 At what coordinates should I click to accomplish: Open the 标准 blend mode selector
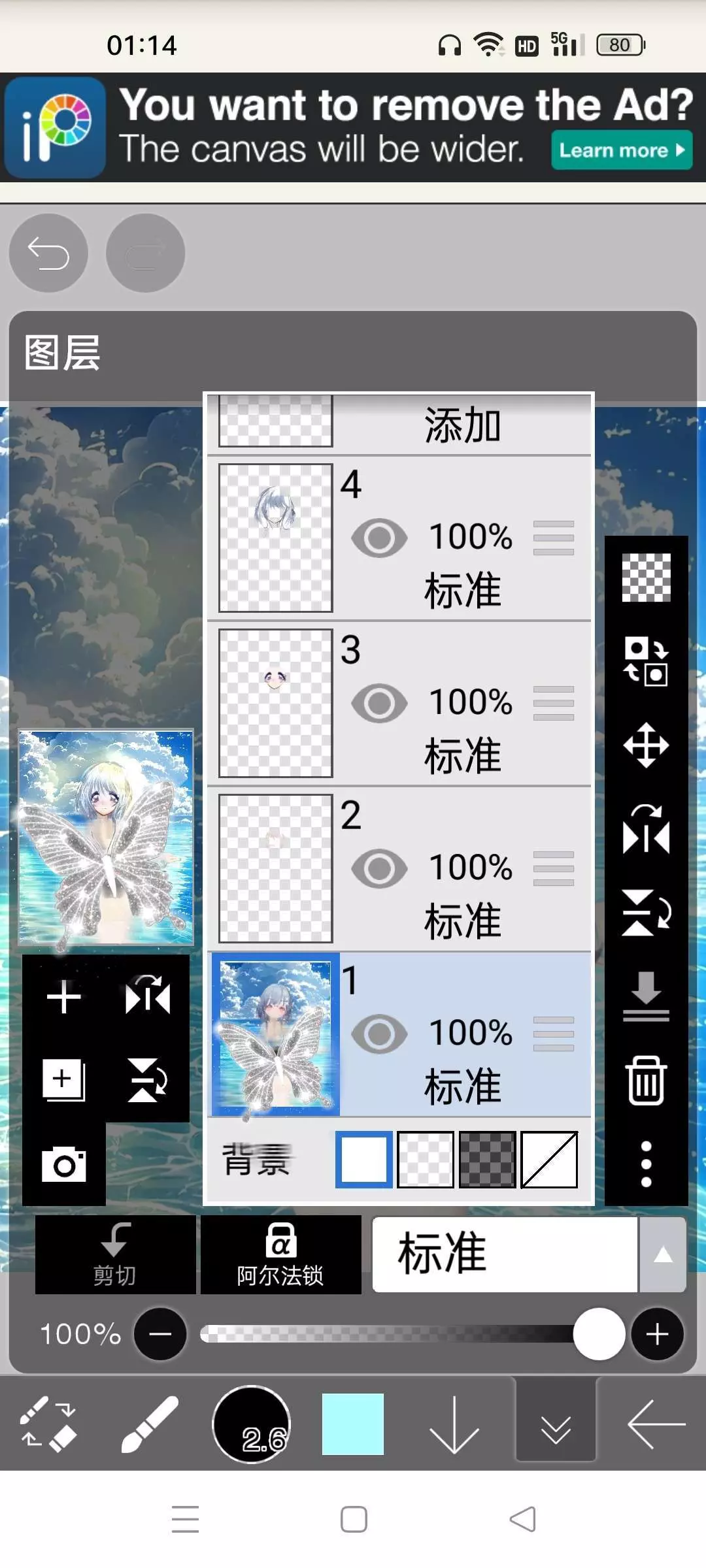point(505,1254)
